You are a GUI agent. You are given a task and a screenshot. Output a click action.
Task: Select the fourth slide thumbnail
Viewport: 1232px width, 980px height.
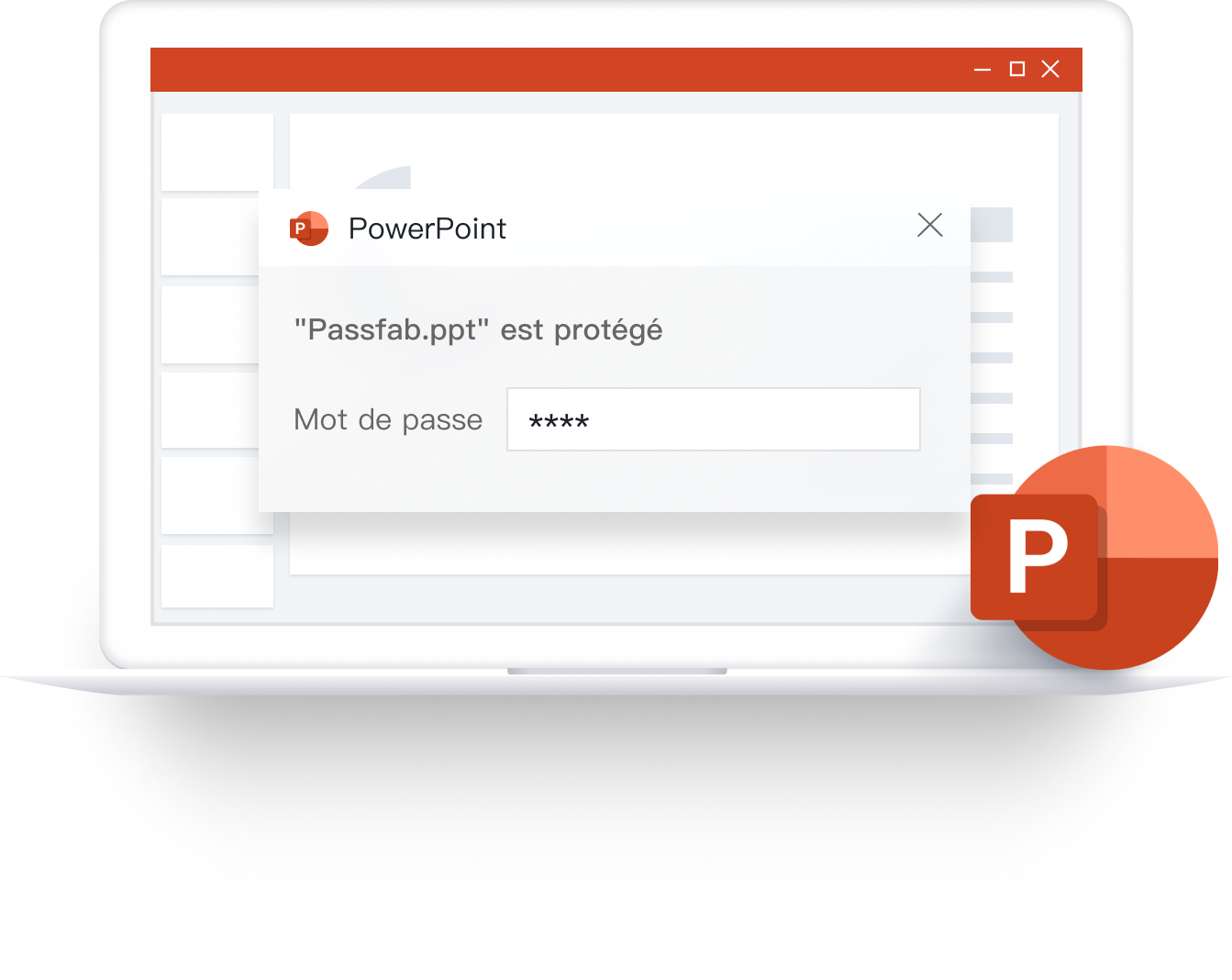(211, 410)
